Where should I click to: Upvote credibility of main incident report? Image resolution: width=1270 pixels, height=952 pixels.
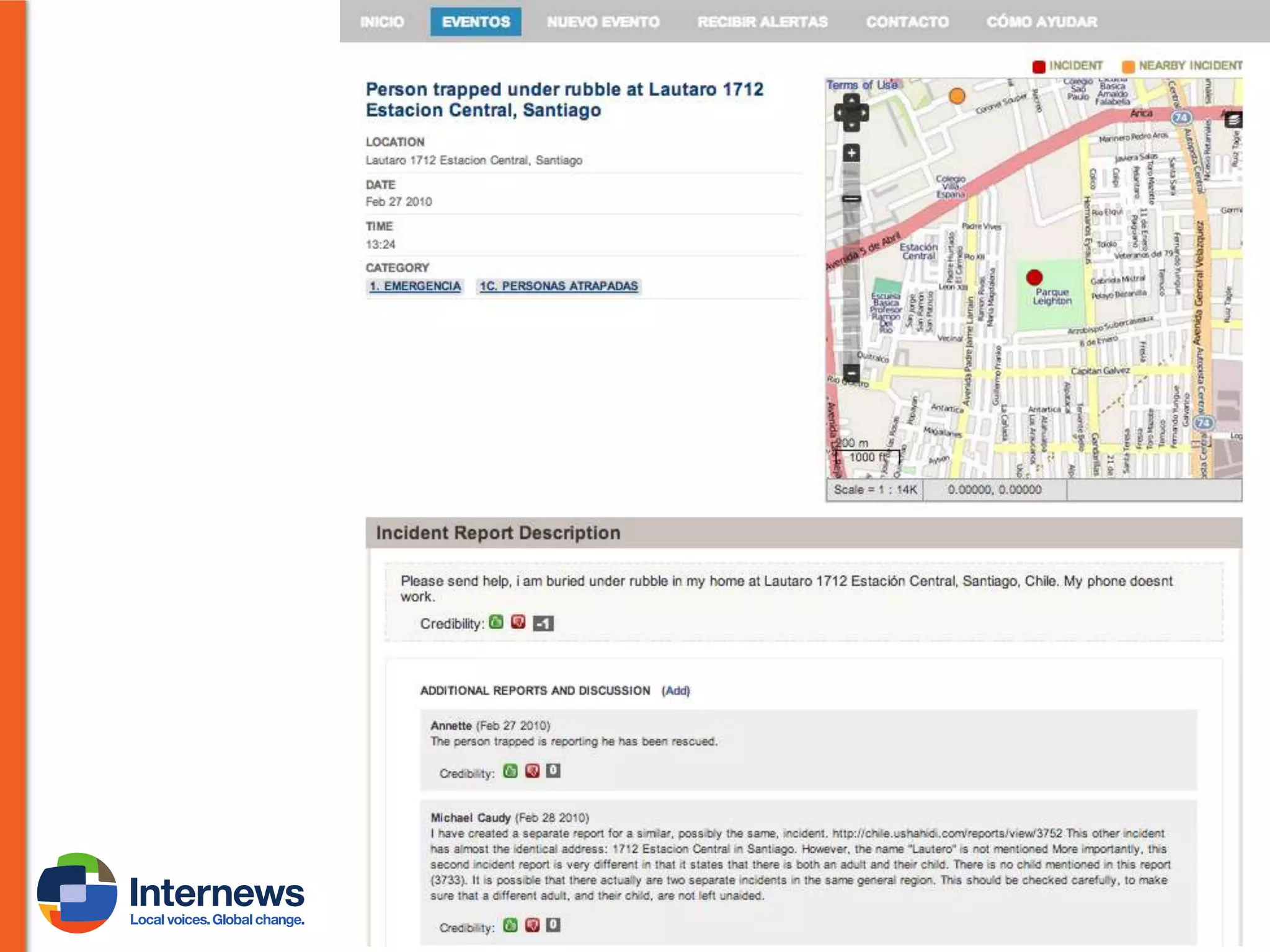(x=496, y=622)
